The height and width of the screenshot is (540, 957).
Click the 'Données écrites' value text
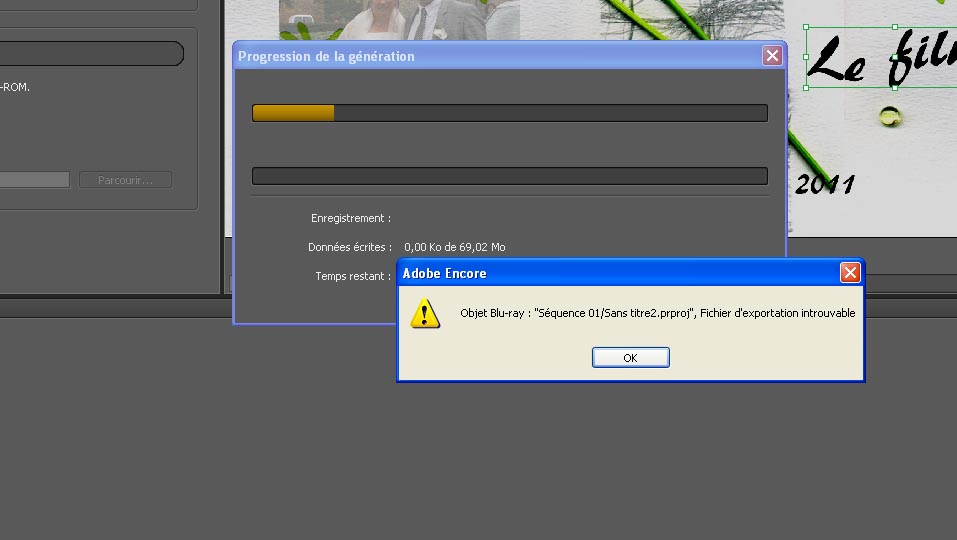455,247
